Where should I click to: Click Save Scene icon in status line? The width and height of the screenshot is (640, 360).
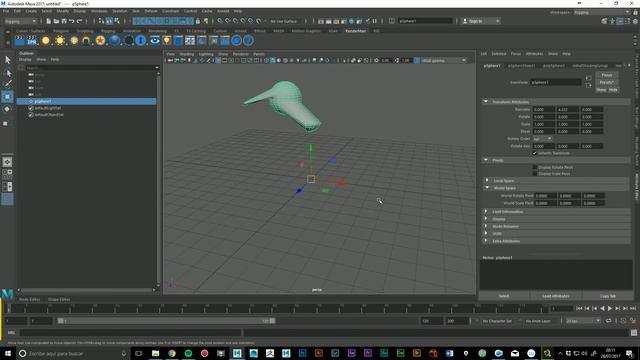click(64, 21)
